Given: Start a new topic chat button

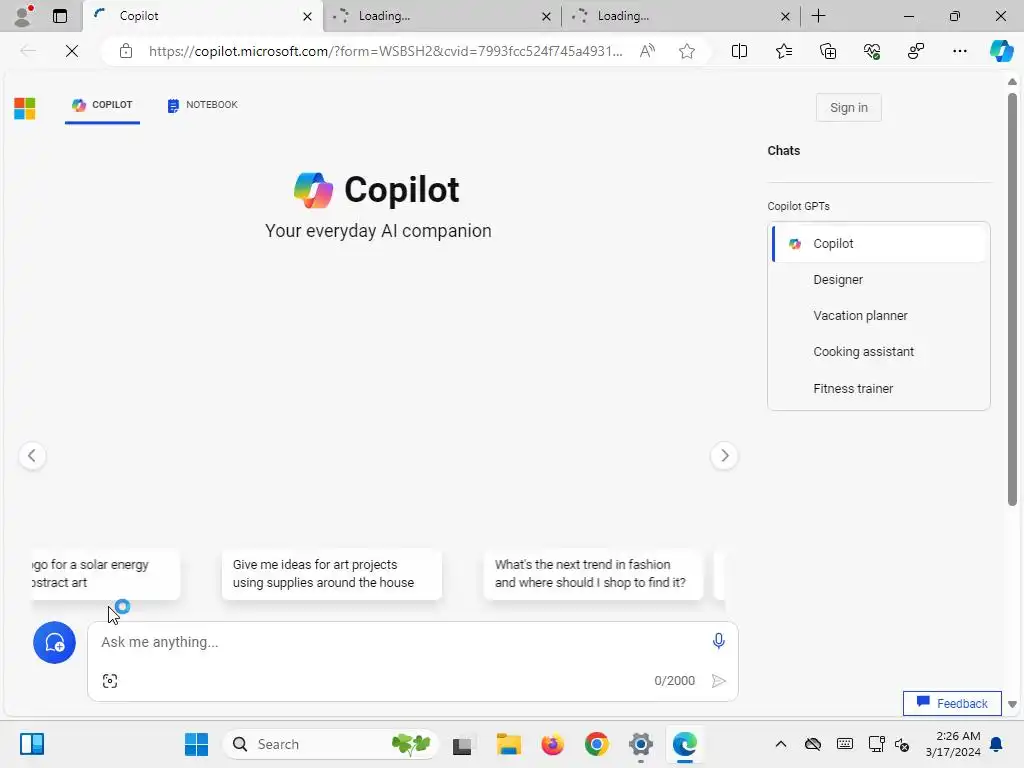Looking at the screenshot, I should tap(54, 643).
